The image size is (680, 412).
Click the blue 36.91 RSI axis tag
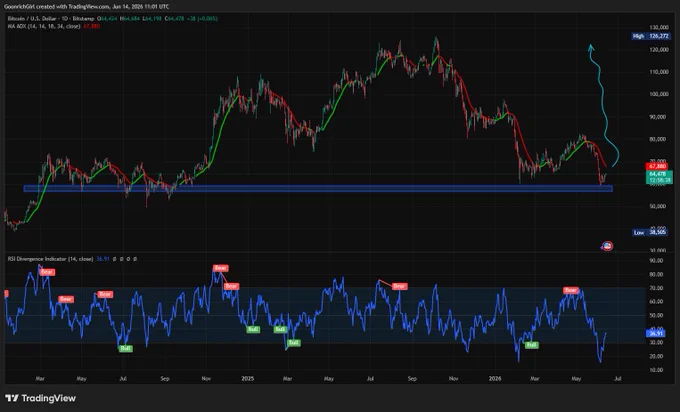[655, 334]
